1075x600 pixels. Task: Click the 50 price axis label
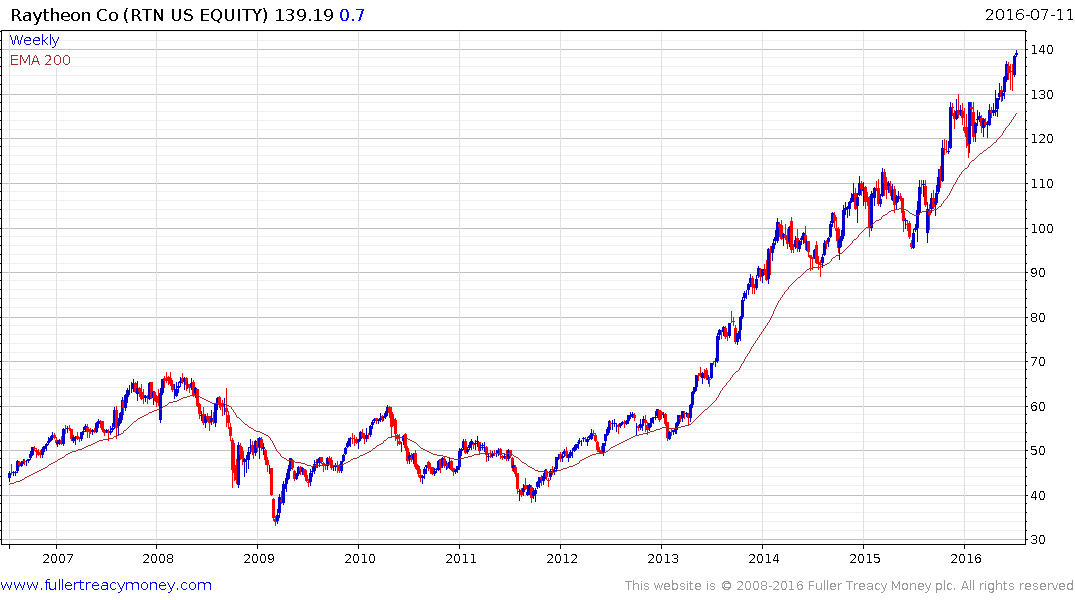1039,451
